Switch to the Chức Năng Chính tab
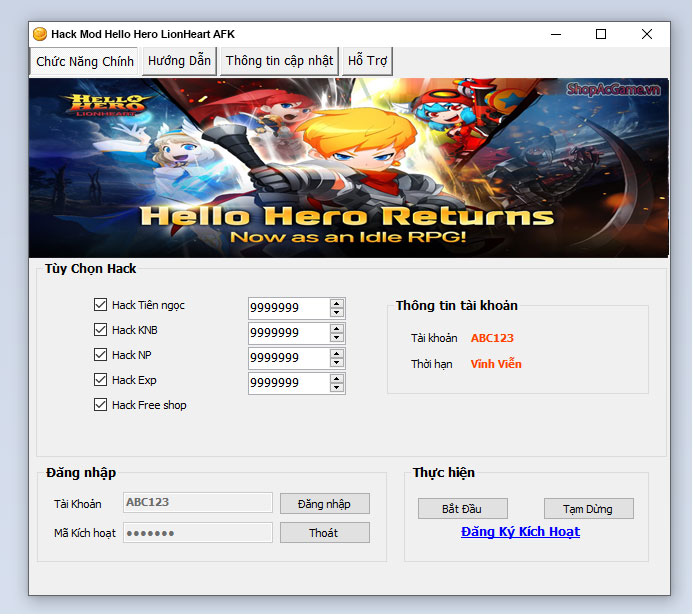The image size is (693, 616). pos(85,61)
